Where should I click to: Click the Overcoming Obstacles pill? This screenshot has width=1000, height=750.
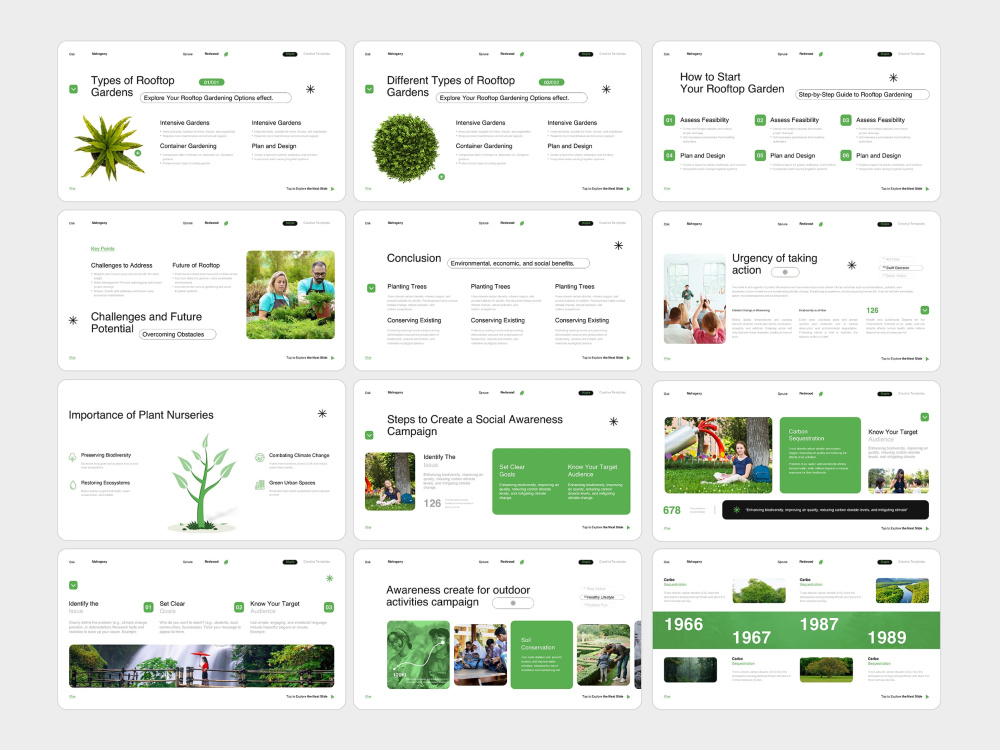coord(177,334)
